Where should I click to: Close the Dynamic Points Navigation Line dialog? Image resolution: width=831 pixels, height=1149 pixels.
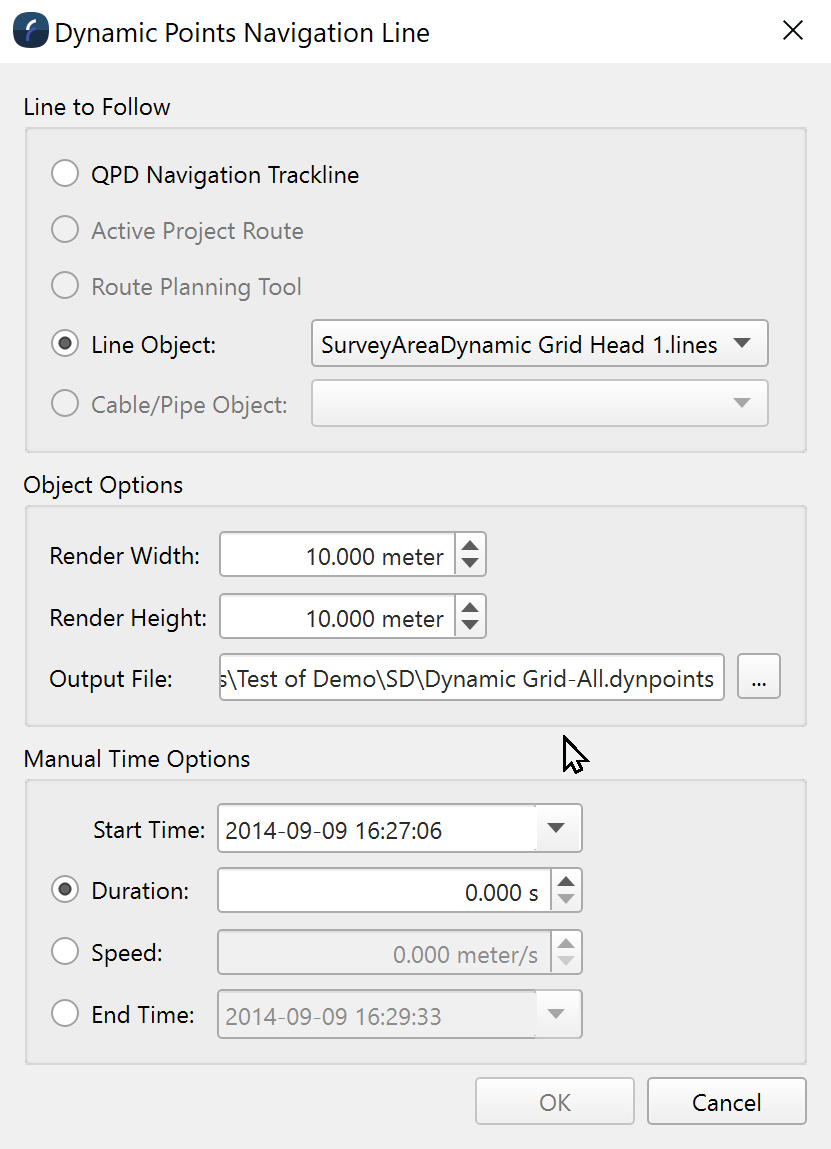coord(793,31)
